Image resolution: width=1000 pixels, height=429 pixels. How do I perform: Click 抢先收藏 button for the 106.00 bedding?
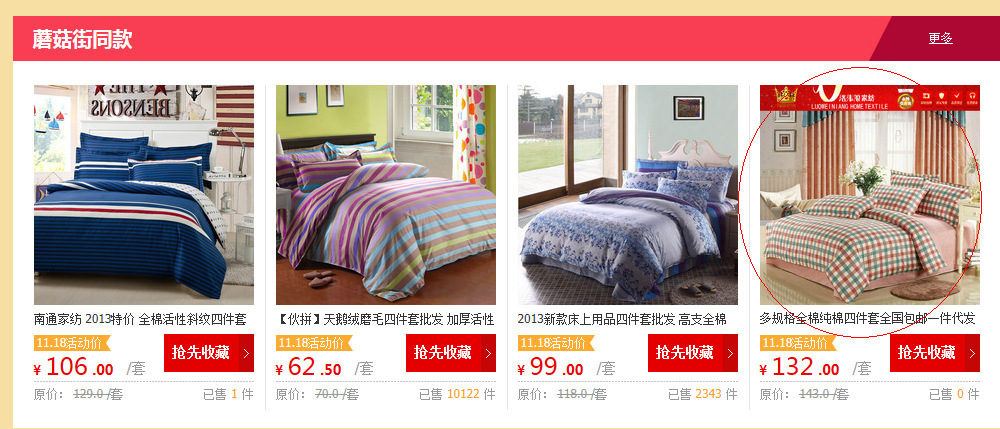(209, 353)
